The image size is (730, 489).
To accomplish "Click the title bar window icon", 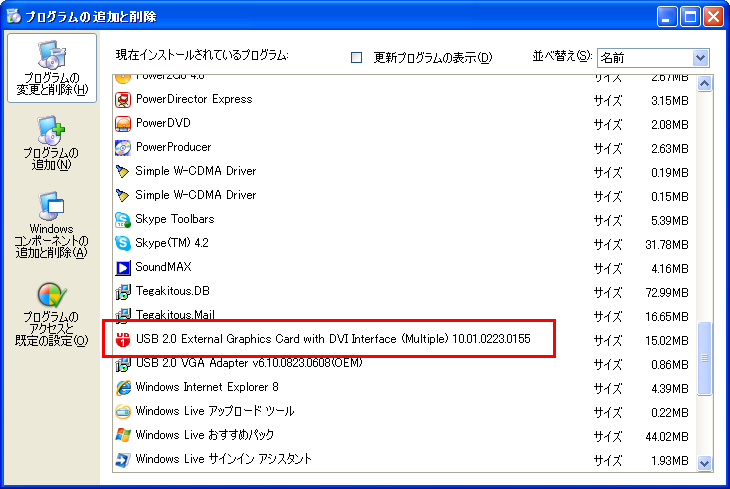I will coord(14,16).
